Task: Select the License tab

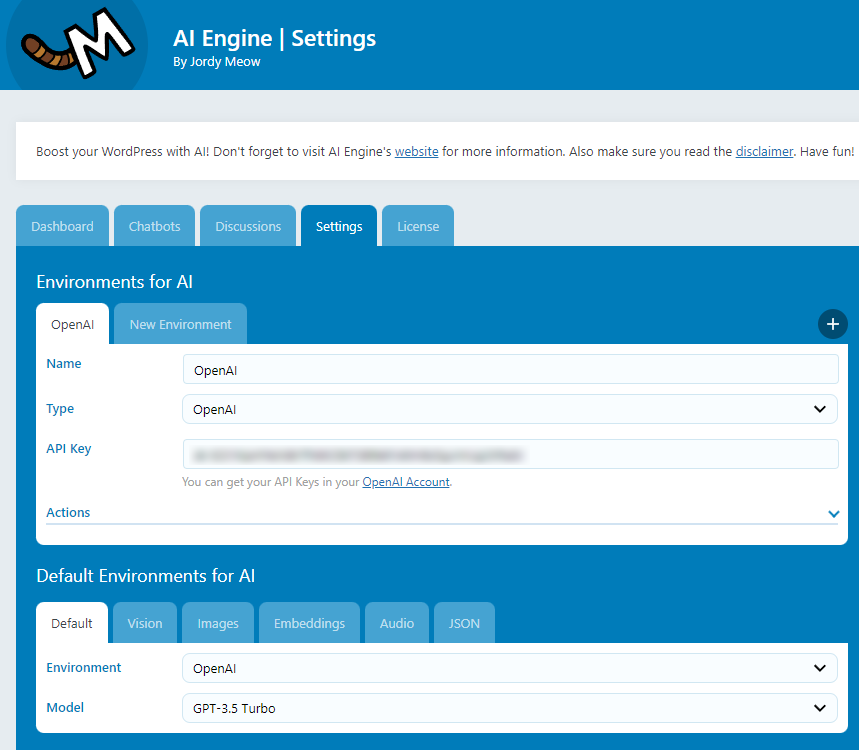Action: 418,226
